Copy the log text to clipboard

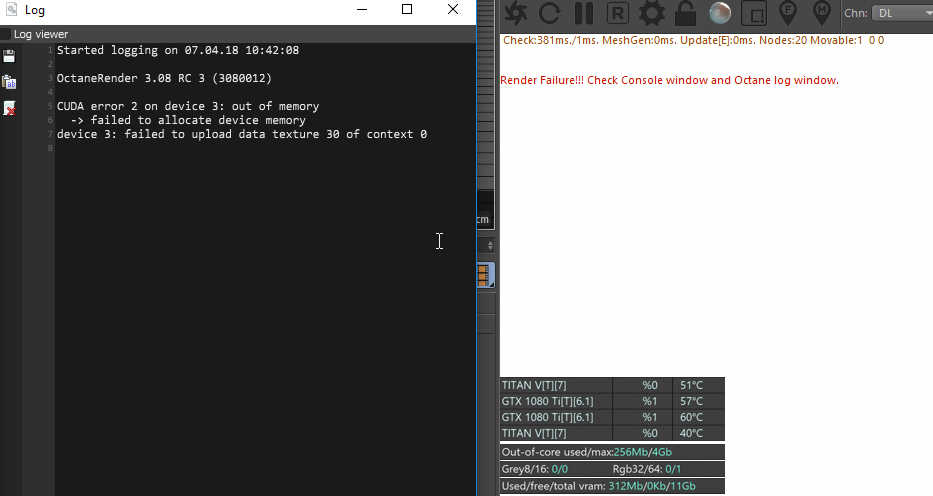tap(9, 82)
